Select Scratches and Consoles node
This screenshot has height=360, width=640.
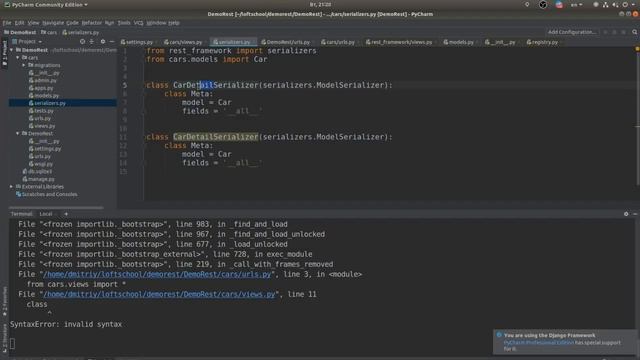(x=47, y=194)
